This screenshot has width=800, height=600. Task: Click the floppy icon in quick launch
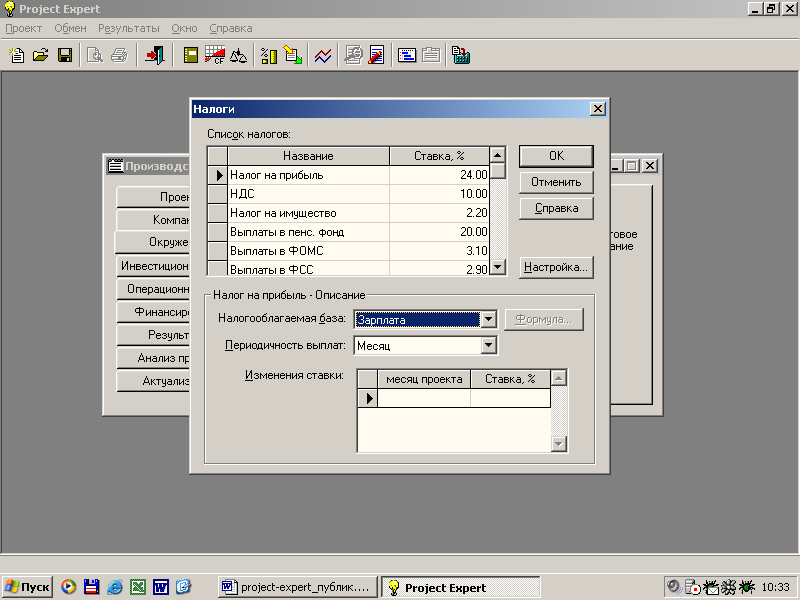(x=91, y=587)
